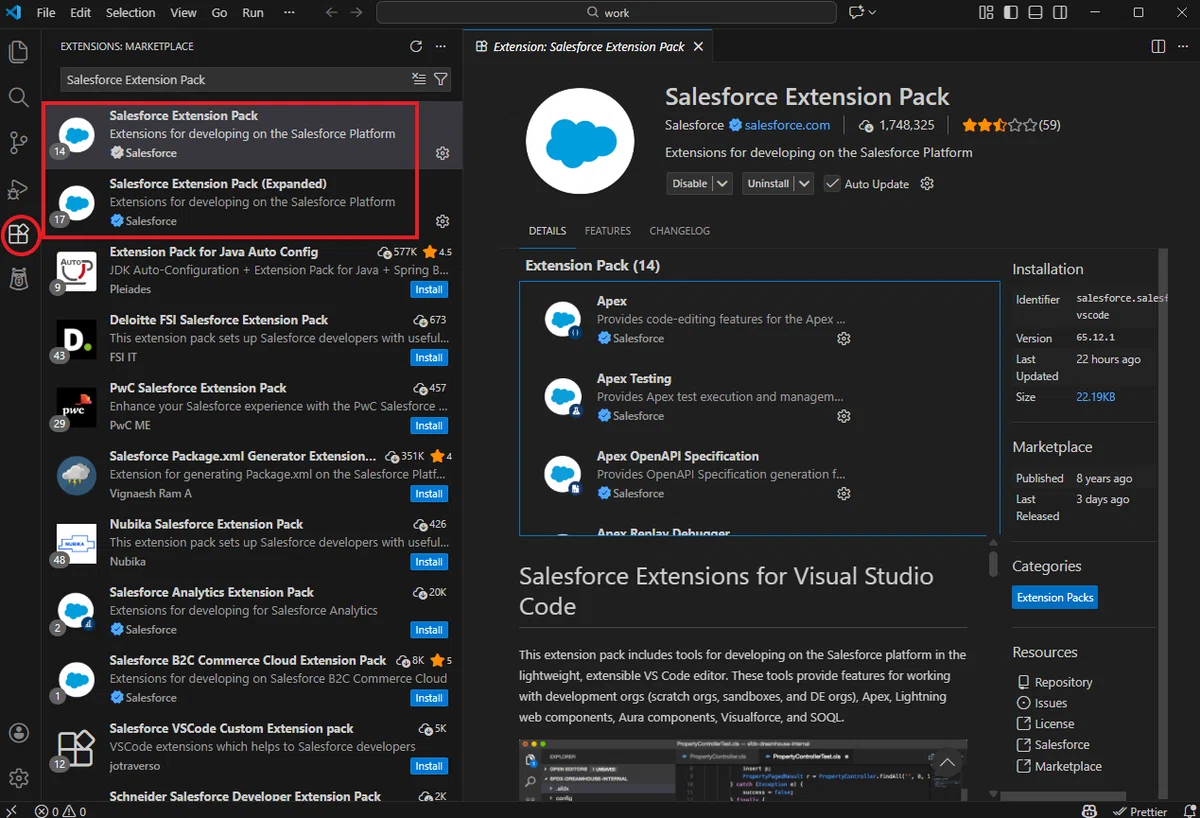
Task: Install Salesforce B2C Commerce Cloud Extension Pack
Action: tap(429, 697)
